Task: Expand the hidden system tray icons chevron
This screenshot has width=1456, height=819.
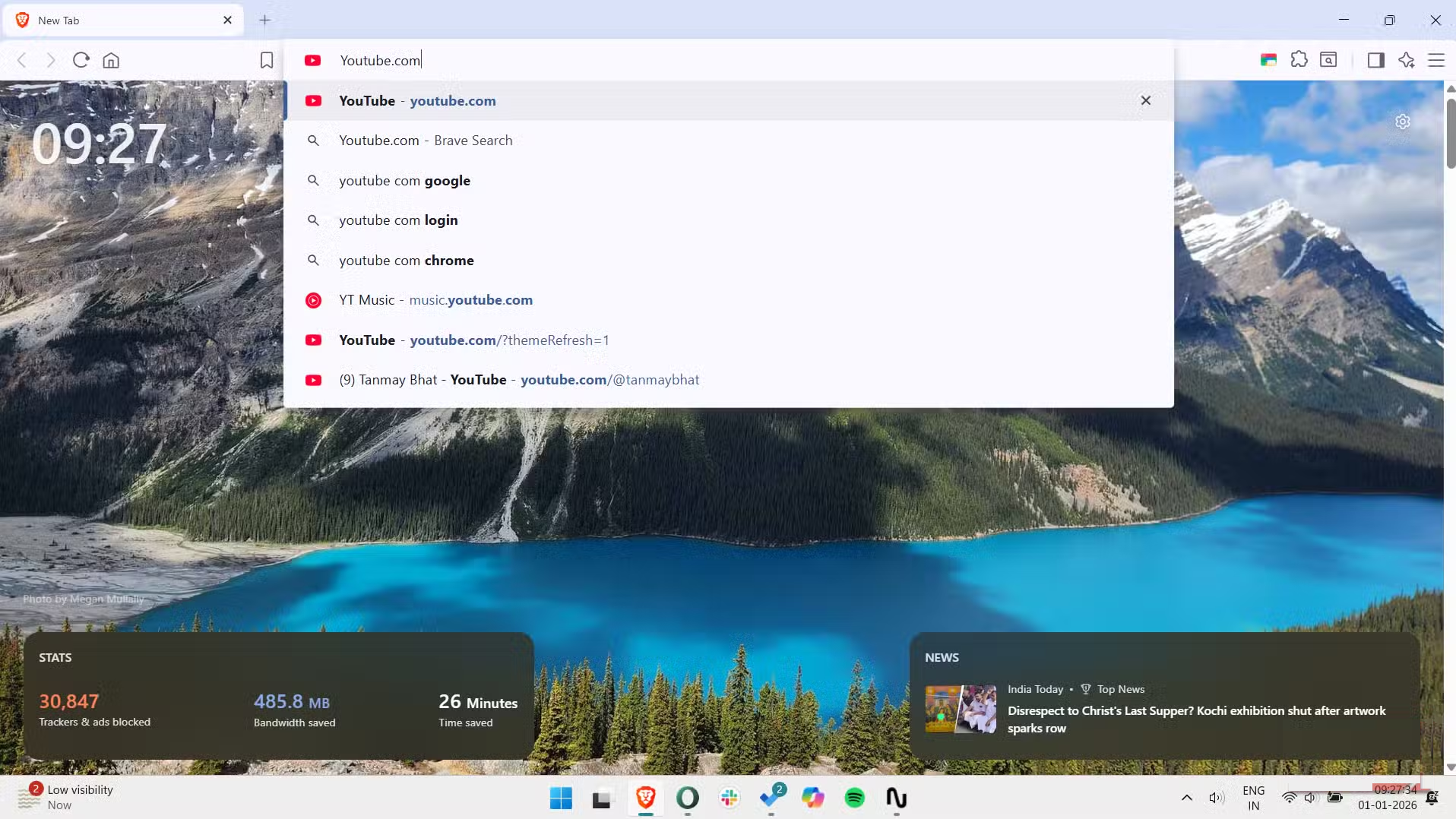Action: (1186, 798)
